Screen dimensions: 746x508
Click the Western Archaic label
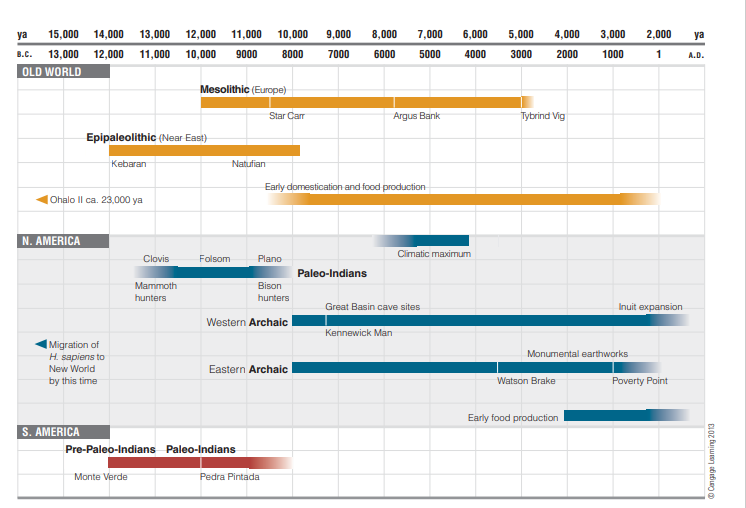247,322
